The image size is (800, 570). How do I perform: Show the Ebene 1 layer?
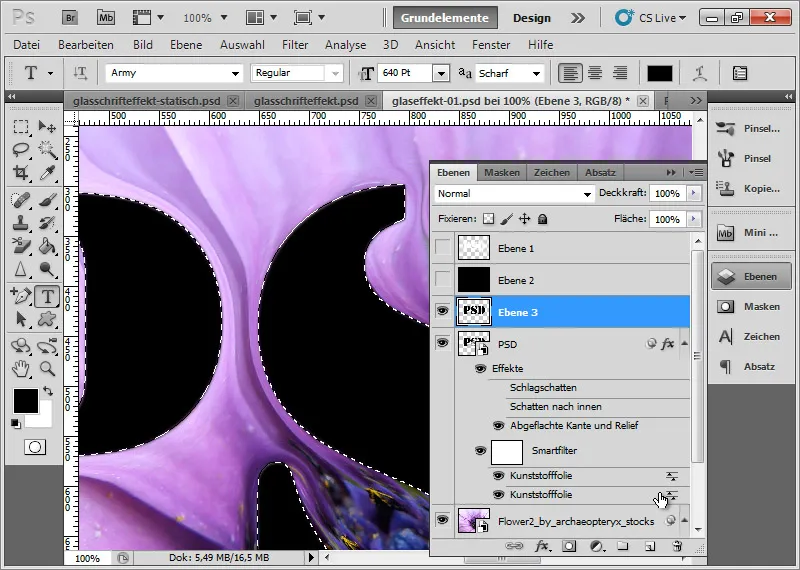point(442,248)
